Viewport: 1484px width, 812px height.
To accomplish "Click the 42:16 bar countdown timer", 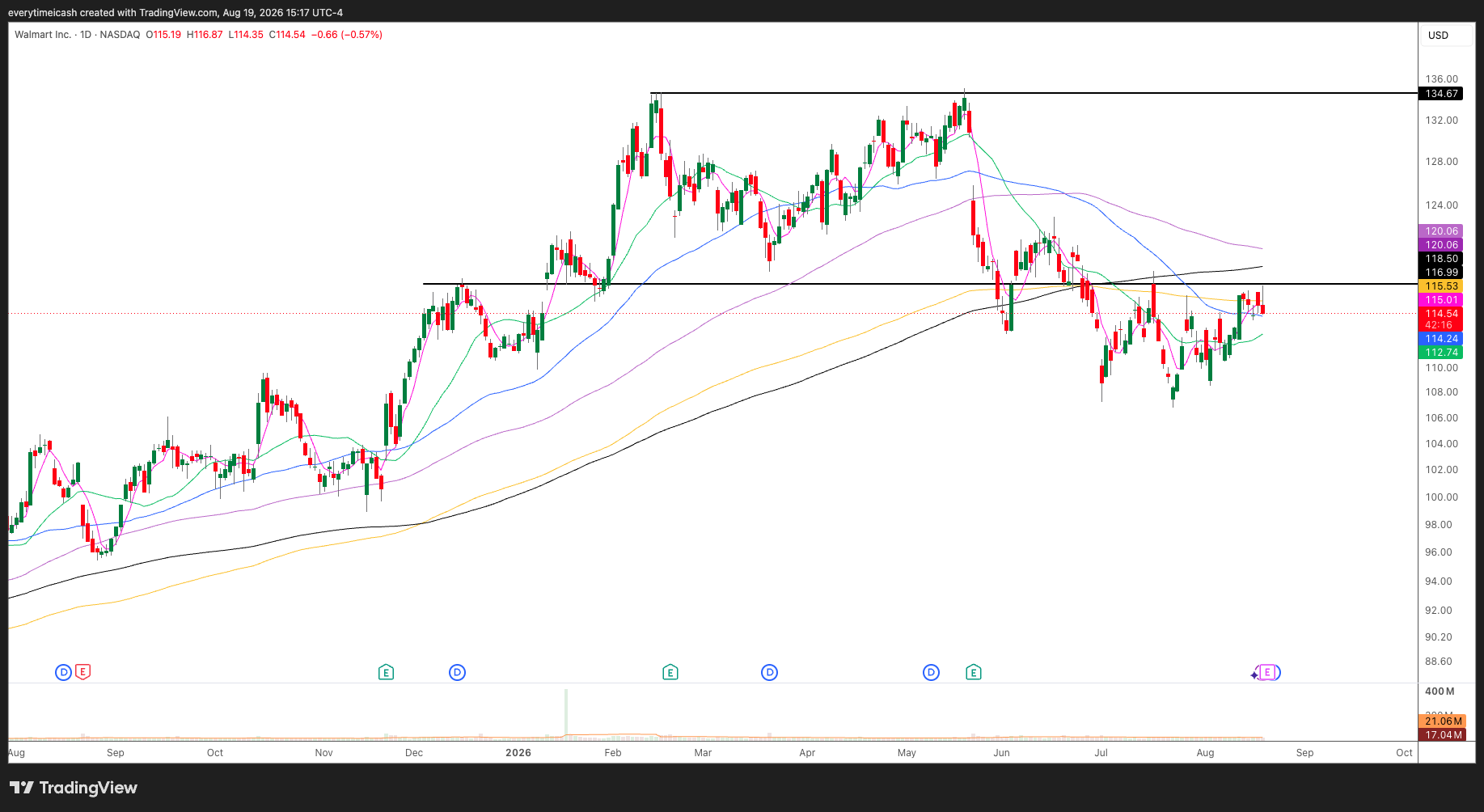I will [1439, 325].
